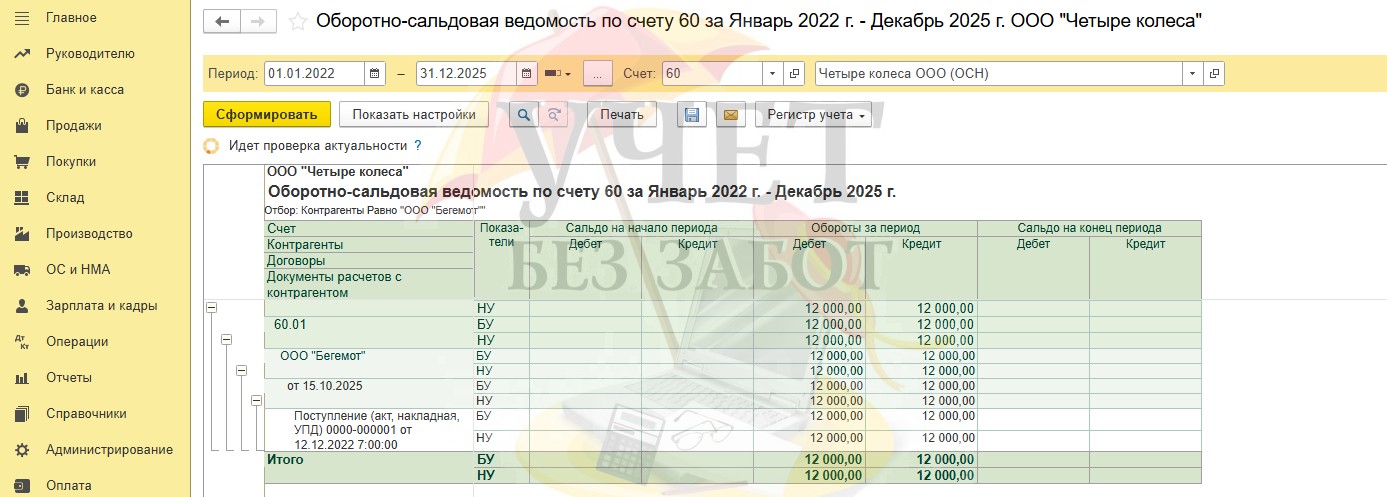Click the Показать настройки button

click(x=414, y=114)
